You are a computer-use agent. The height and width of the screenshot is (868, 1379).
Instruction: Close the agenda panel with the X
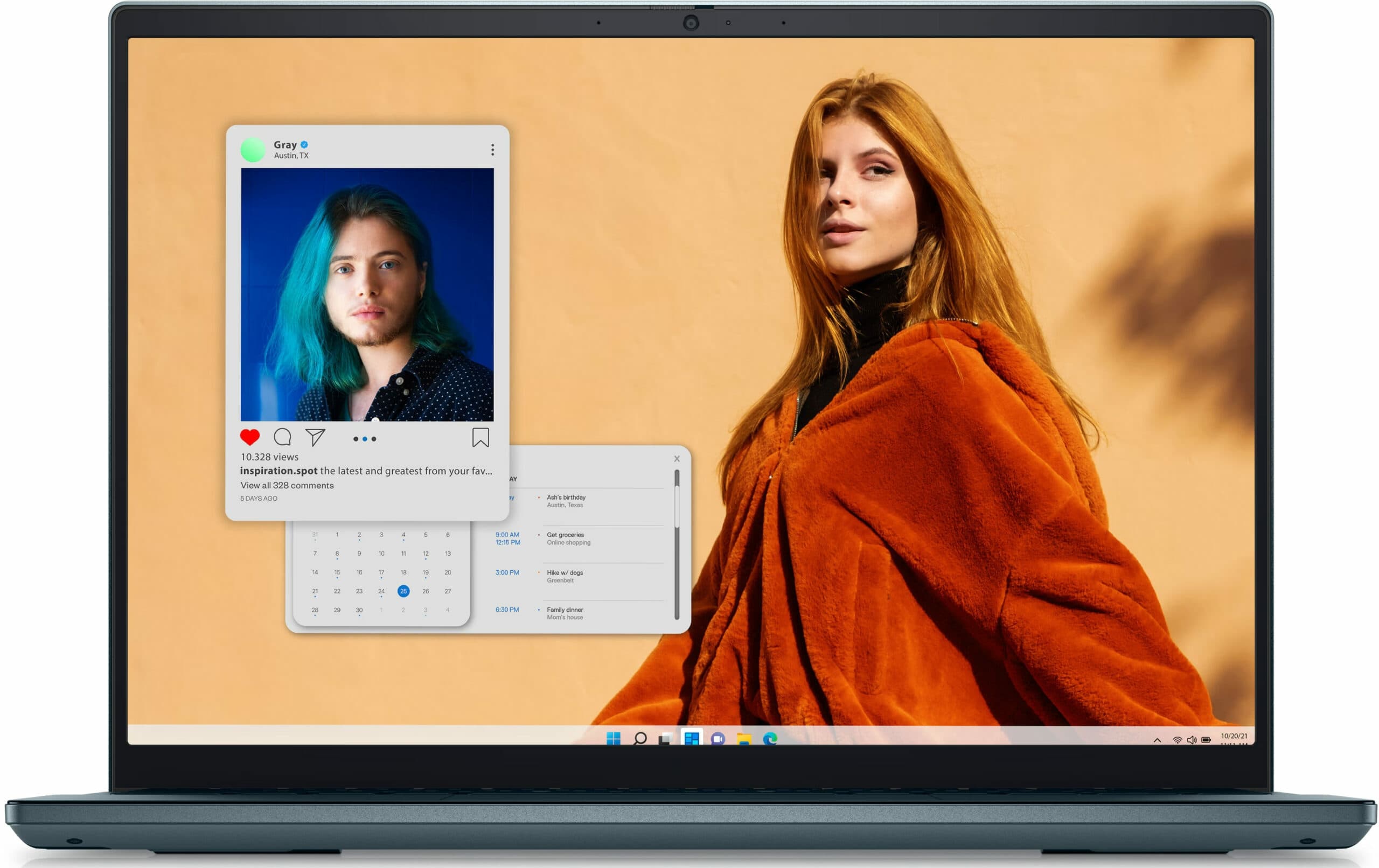(677, 459)
